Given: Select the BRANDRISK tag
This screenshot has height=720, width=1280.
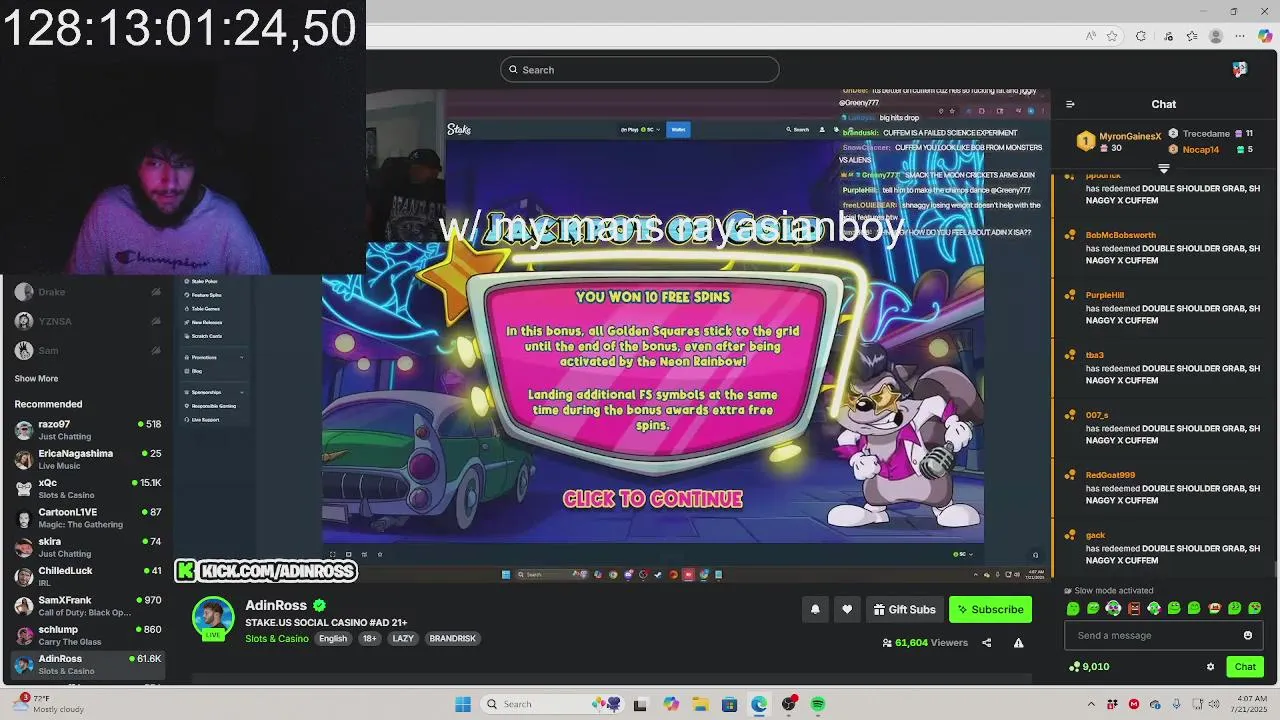Looking at the screenshot, I should click(x=453, y=639).
